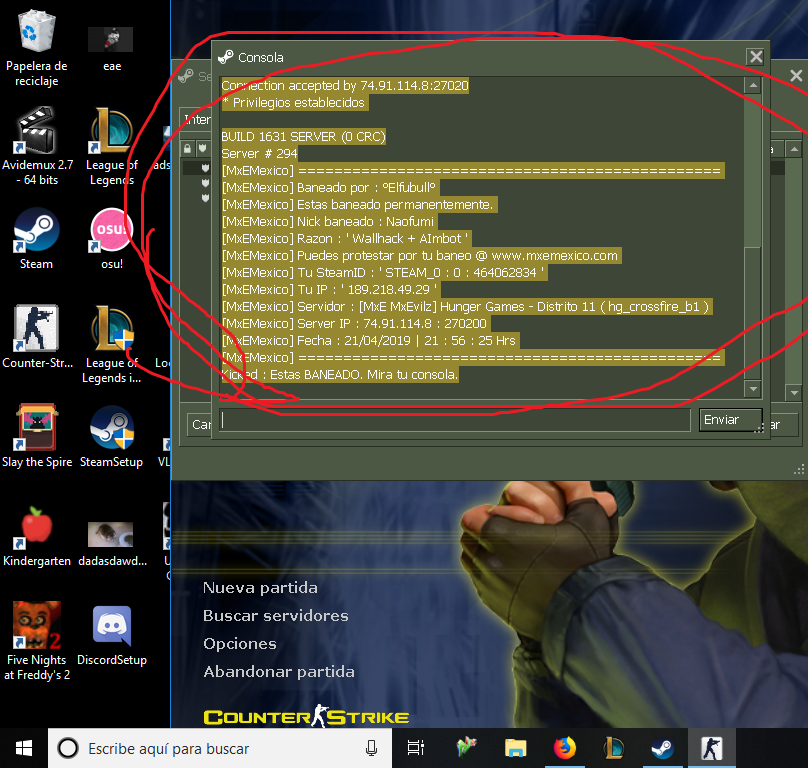Image resolution: width=808 pixels, height=768 pixels.
Task: Click the "Razon : ' Wallhack + AImbot '" line
Action: coord(347,239)
